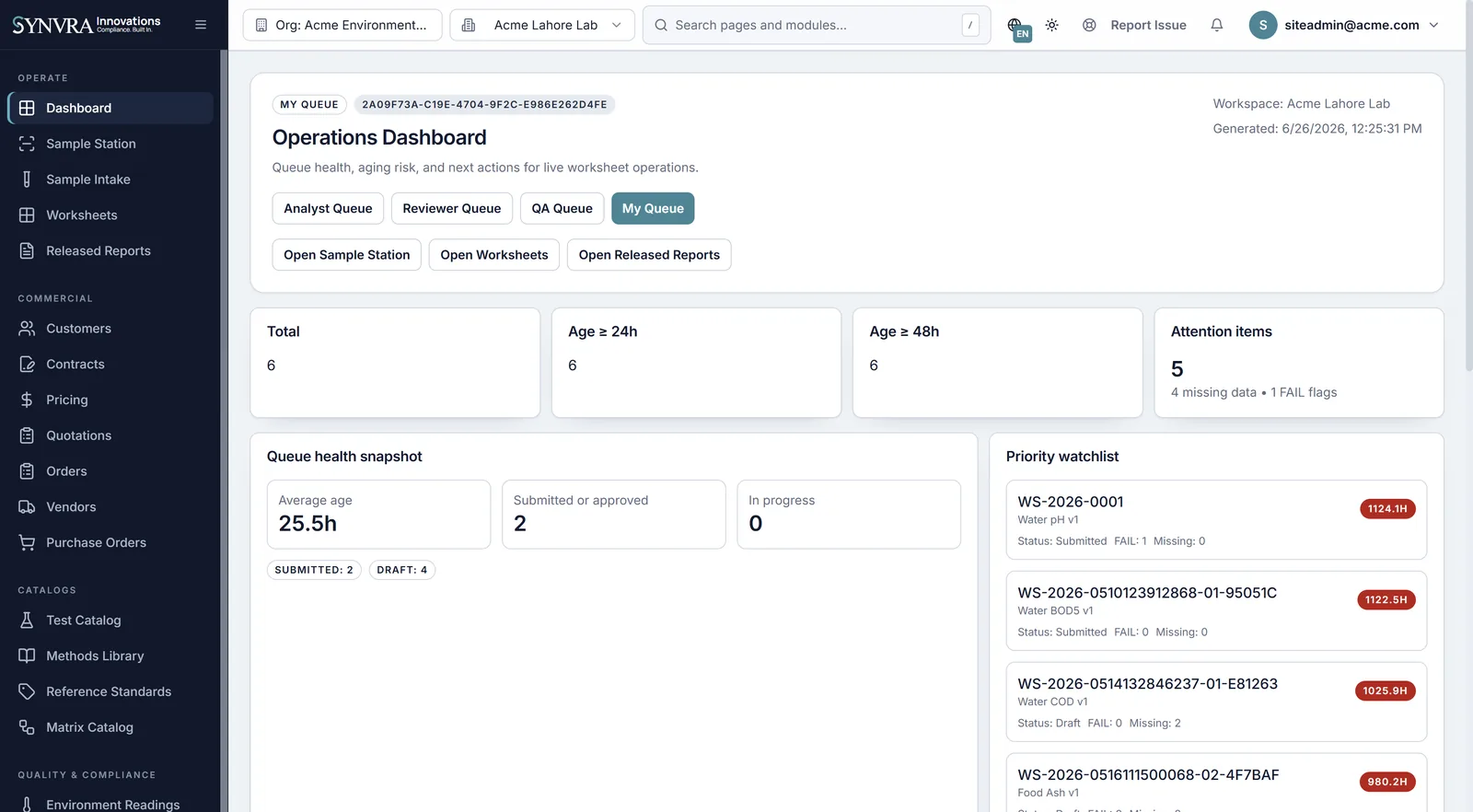Click the DRAFT: 4 status chip
The height and width of the screenshot is (812, 1473).
coord(402,570)
